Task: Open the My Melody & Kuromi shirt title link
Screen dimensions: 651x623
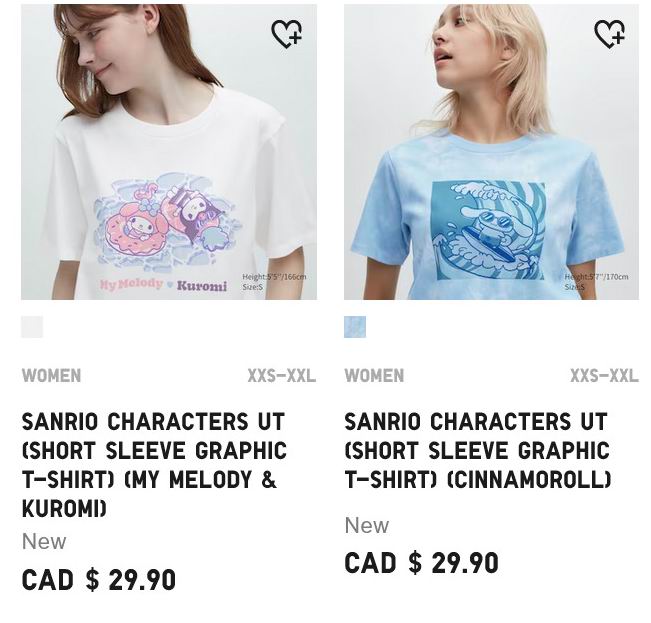Action: (x=154, y=465)
